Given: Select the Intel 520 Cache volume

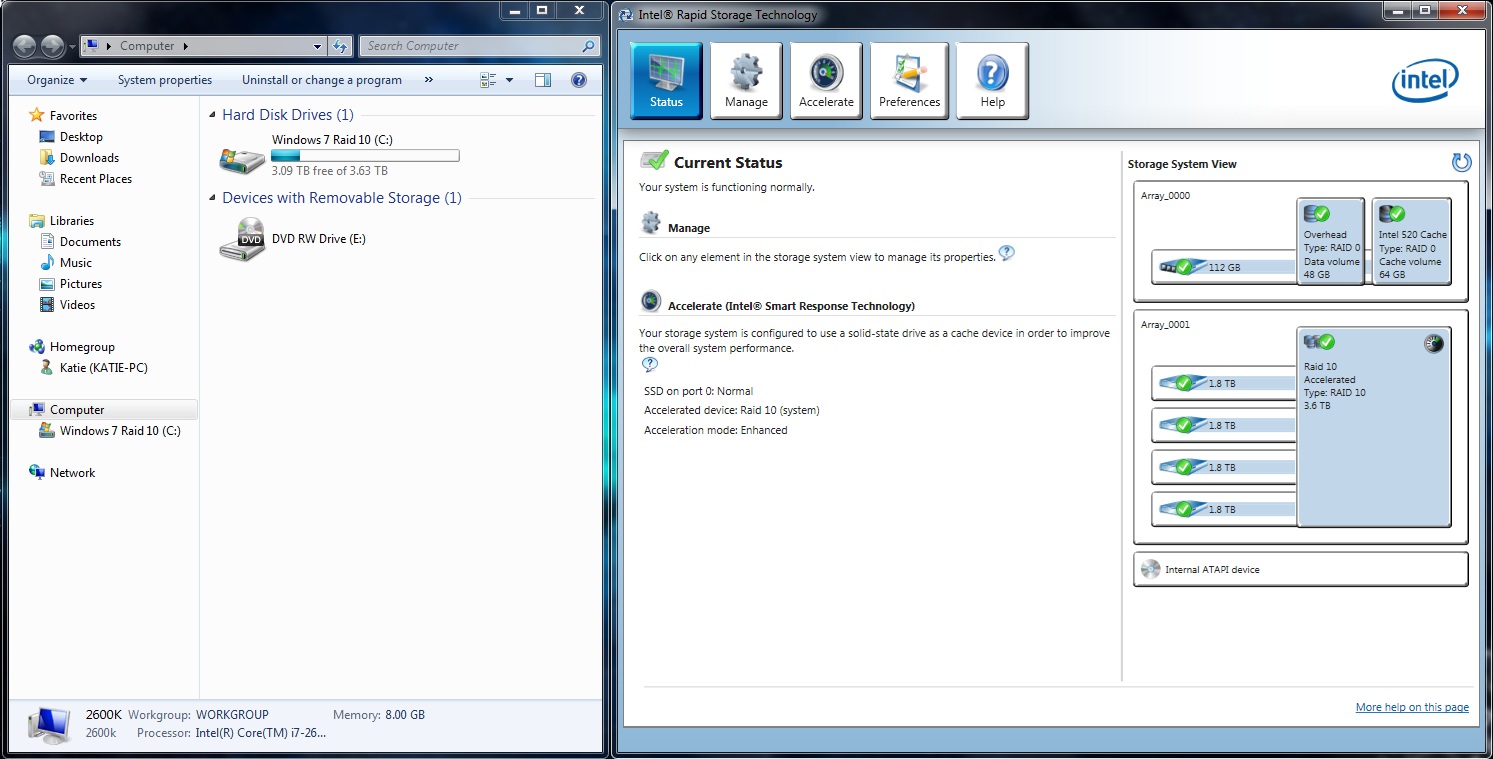Looking at the screenshot, I should pos(1411,241).
